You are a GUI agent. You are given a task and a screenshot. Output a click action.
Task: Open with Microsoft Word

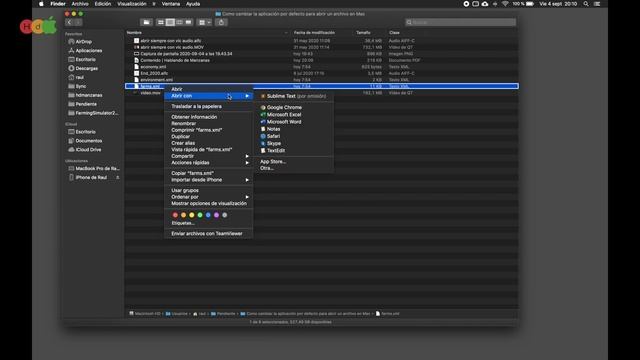[293, 122]
